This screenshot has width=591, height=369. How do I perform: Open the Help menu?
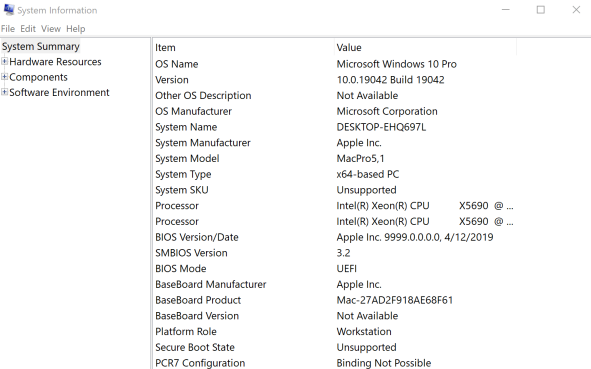[x=76, y=29]
